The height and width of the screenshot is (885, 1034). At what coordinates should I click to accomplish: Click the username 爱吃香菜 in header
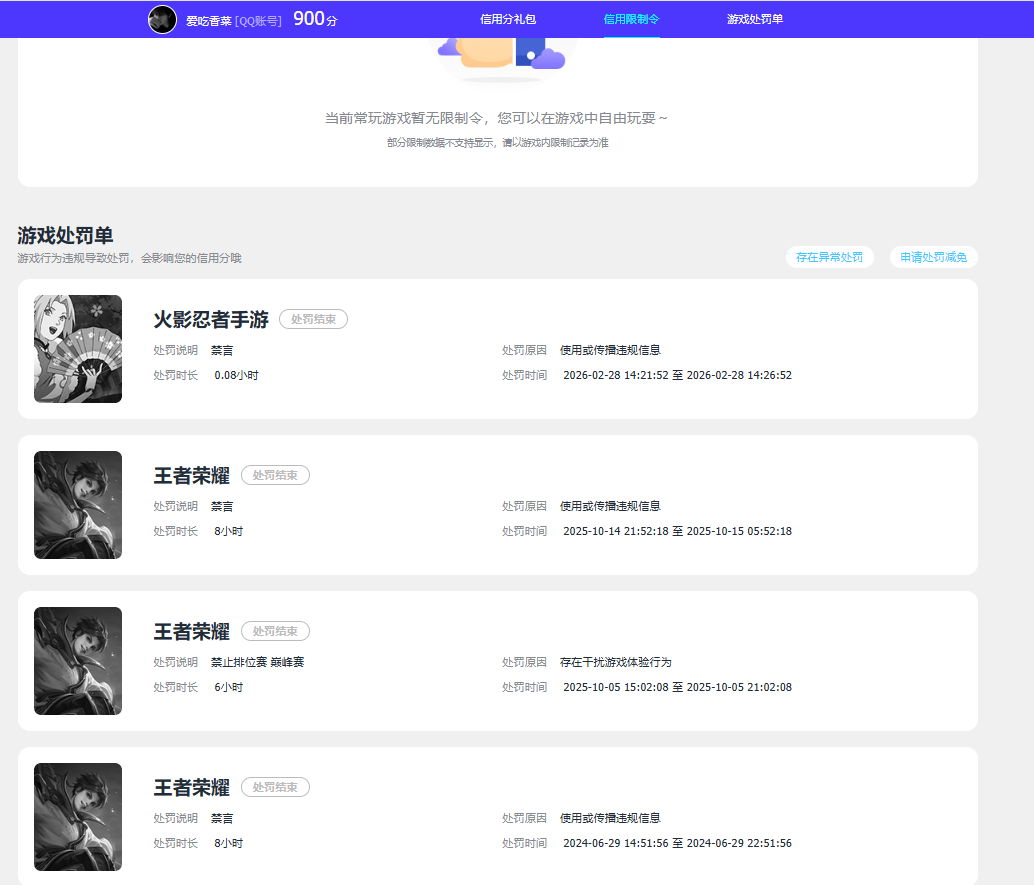pyautogui.click(x=208, y=20)
